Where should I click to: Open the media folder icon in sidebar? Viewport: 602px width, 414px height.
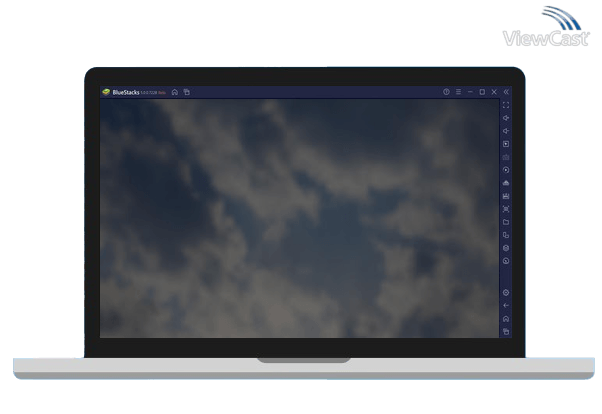(506, 222)
